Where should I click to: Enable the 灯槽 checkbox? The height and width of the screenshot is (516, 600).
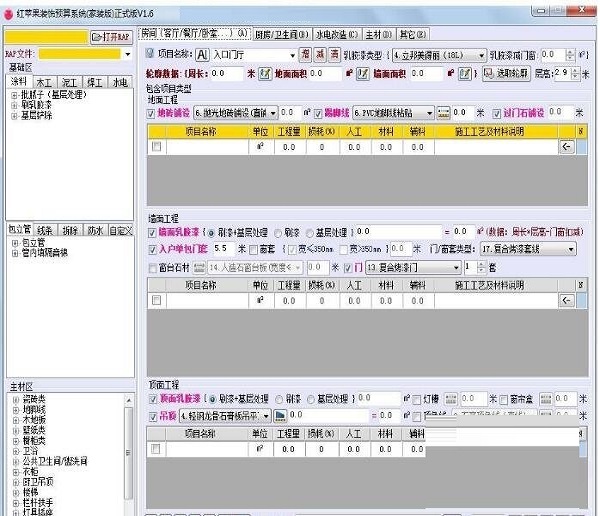tap(417, 400)
